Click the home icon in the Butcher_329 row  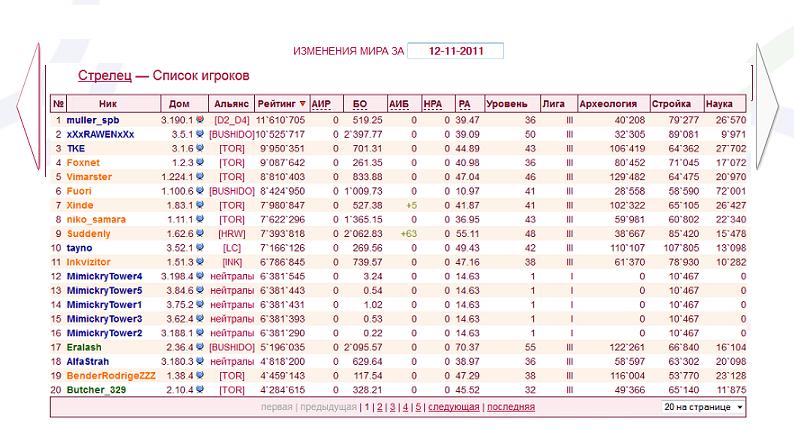pyautogui.click(x=199, y=389)
